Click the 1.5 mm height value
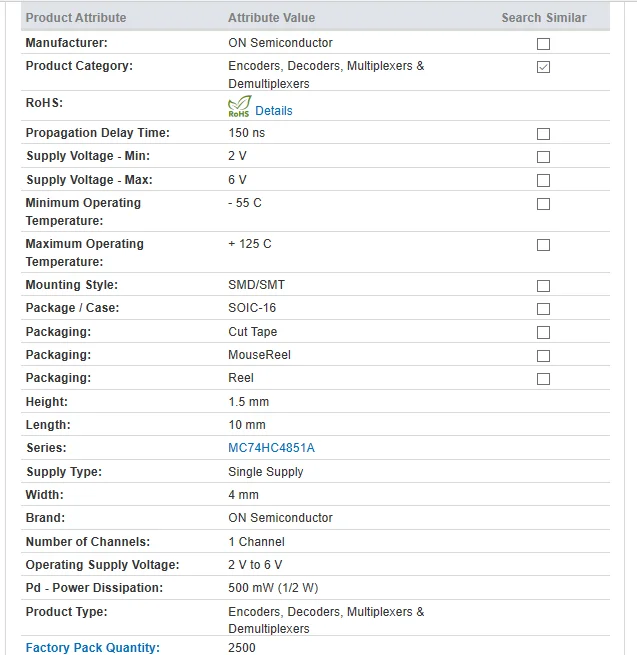Screen dimensions: 637x655 pyautogui.click(x=249, y=402)
